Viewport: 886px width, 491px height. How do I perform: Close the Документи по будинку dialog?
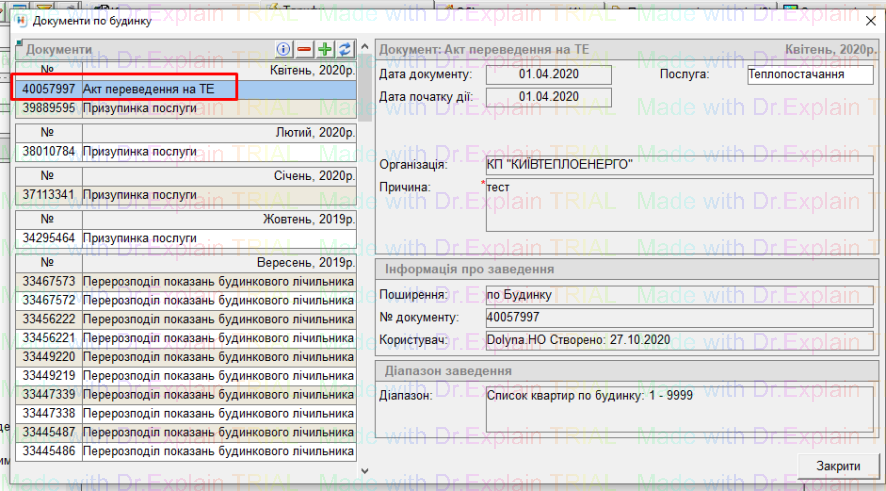[x=865, y=20]
